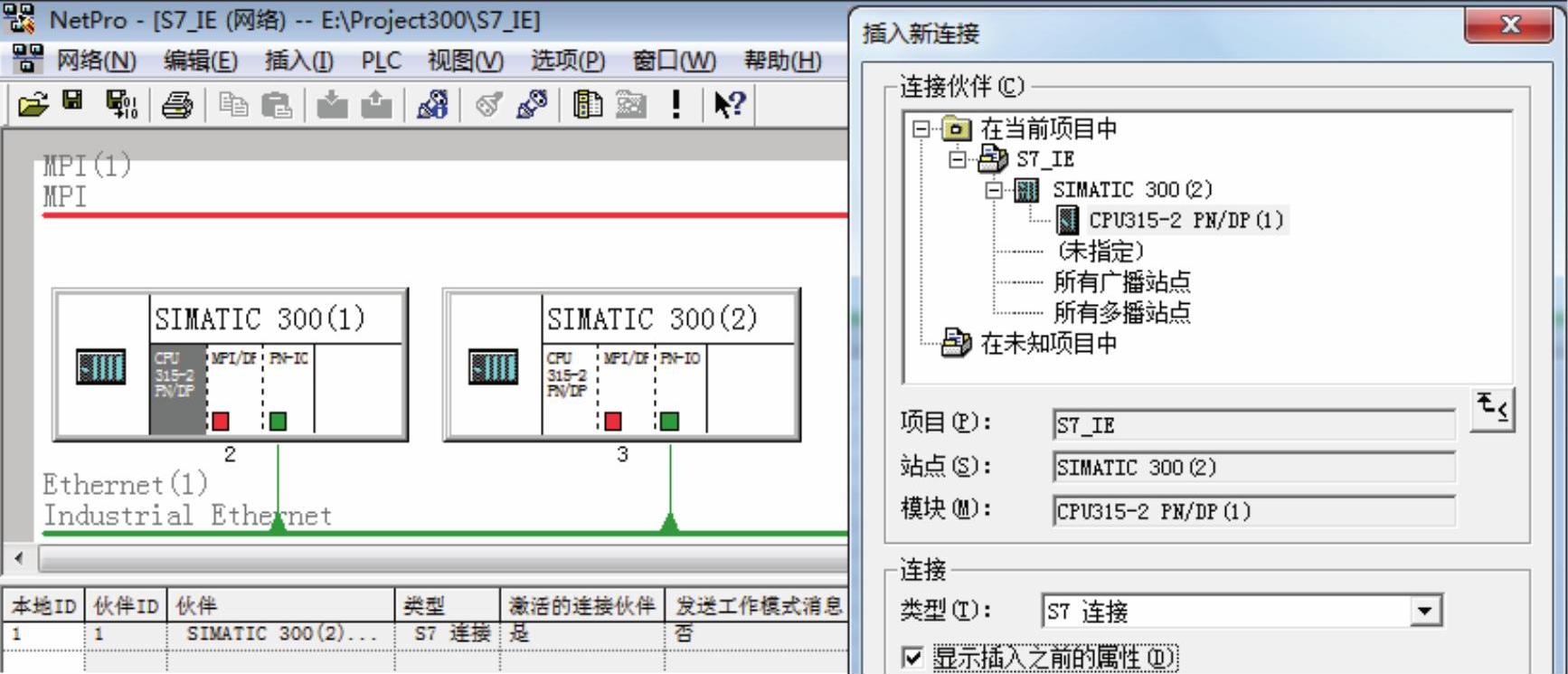Collapse the SIMATIC 300(2) tree node

993,190
